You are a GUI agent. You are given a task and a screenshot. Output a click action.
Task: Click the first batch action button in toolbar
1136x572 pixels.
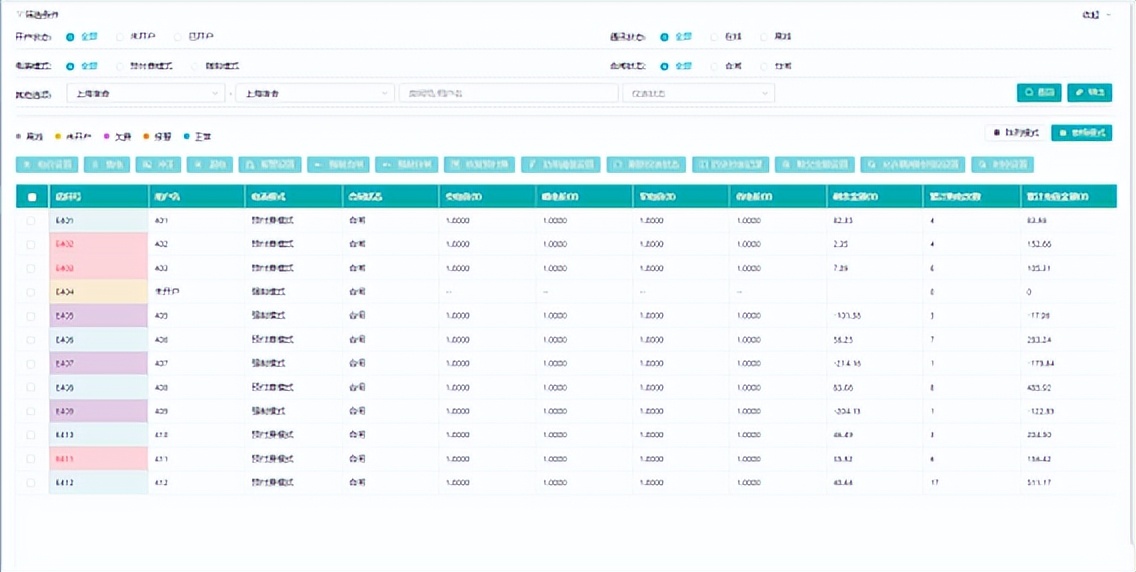click(46, 164)
